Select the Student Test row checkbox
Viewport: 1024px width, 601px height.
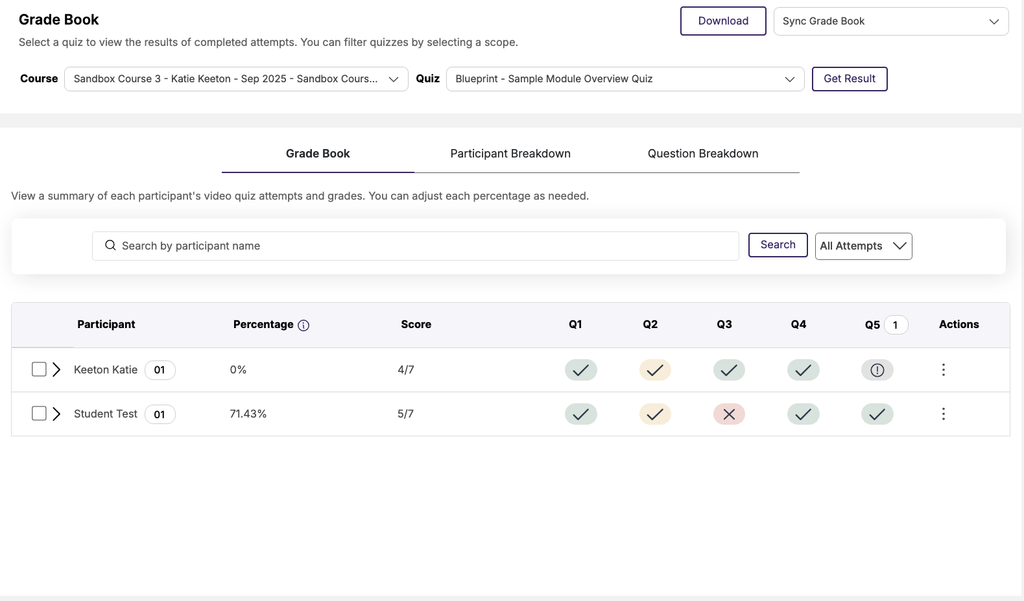pyautogui.click(x=39, y=414)
